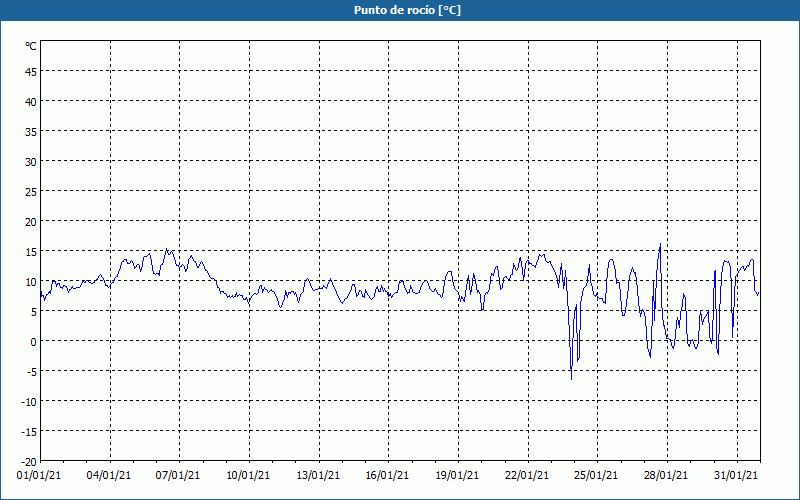This screenshot has width=800, height=500.
Task: Click the 22/01/21 date label
Action: 527,476
